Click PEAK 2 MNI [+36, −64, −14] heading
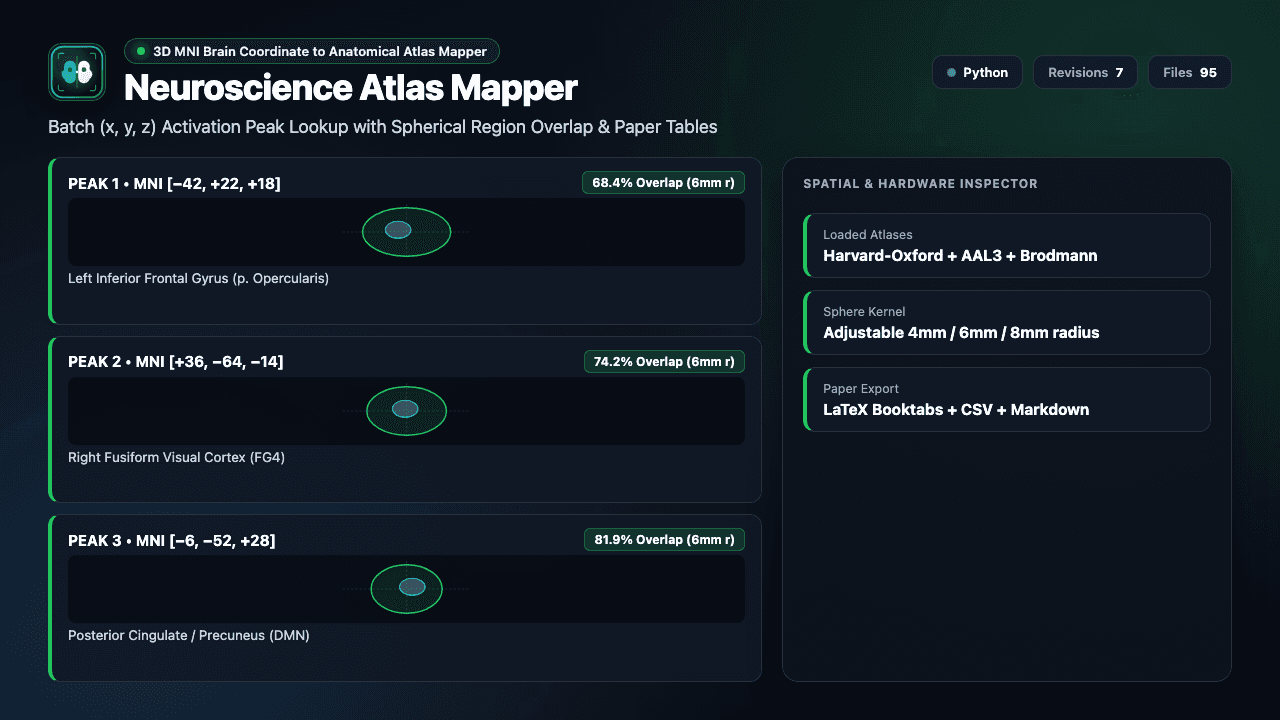Viewport: 1280px width, 720px height. tap(176, 361)
